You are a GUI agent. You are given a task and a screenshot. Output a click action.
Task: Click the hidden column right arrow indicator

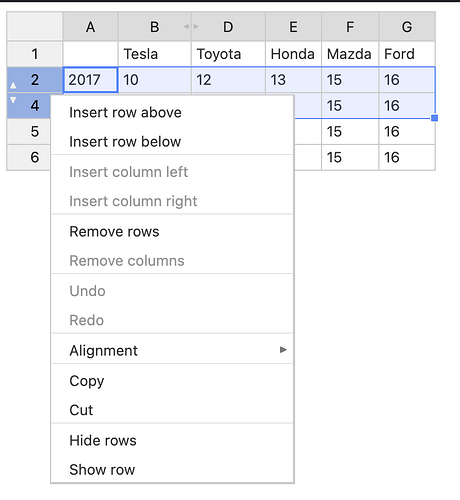click(x=196, y=26)
